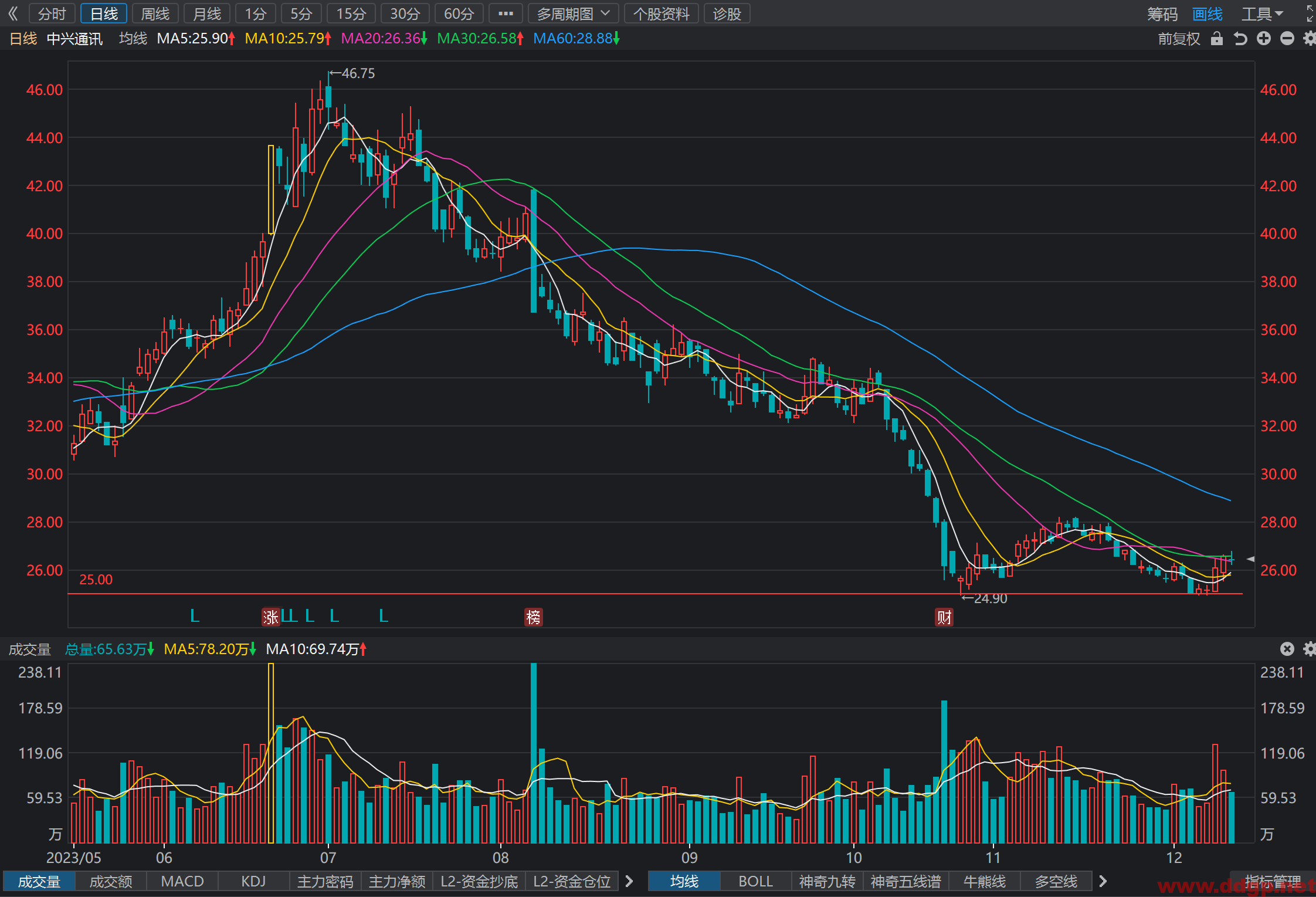Click the undo arrow icon in chart toolbar
The width and height of the screenshot is (1316, 897).
(1240, 39)
